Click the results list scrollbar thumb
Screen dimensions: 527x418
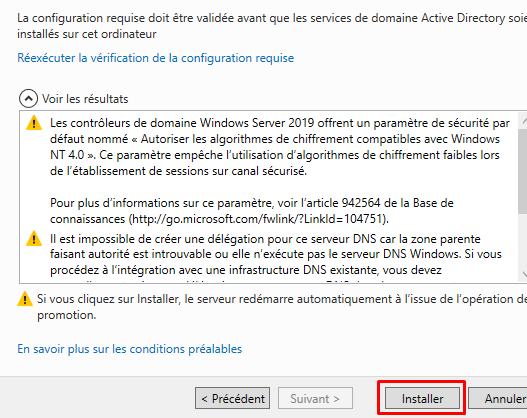click(523, 171)
